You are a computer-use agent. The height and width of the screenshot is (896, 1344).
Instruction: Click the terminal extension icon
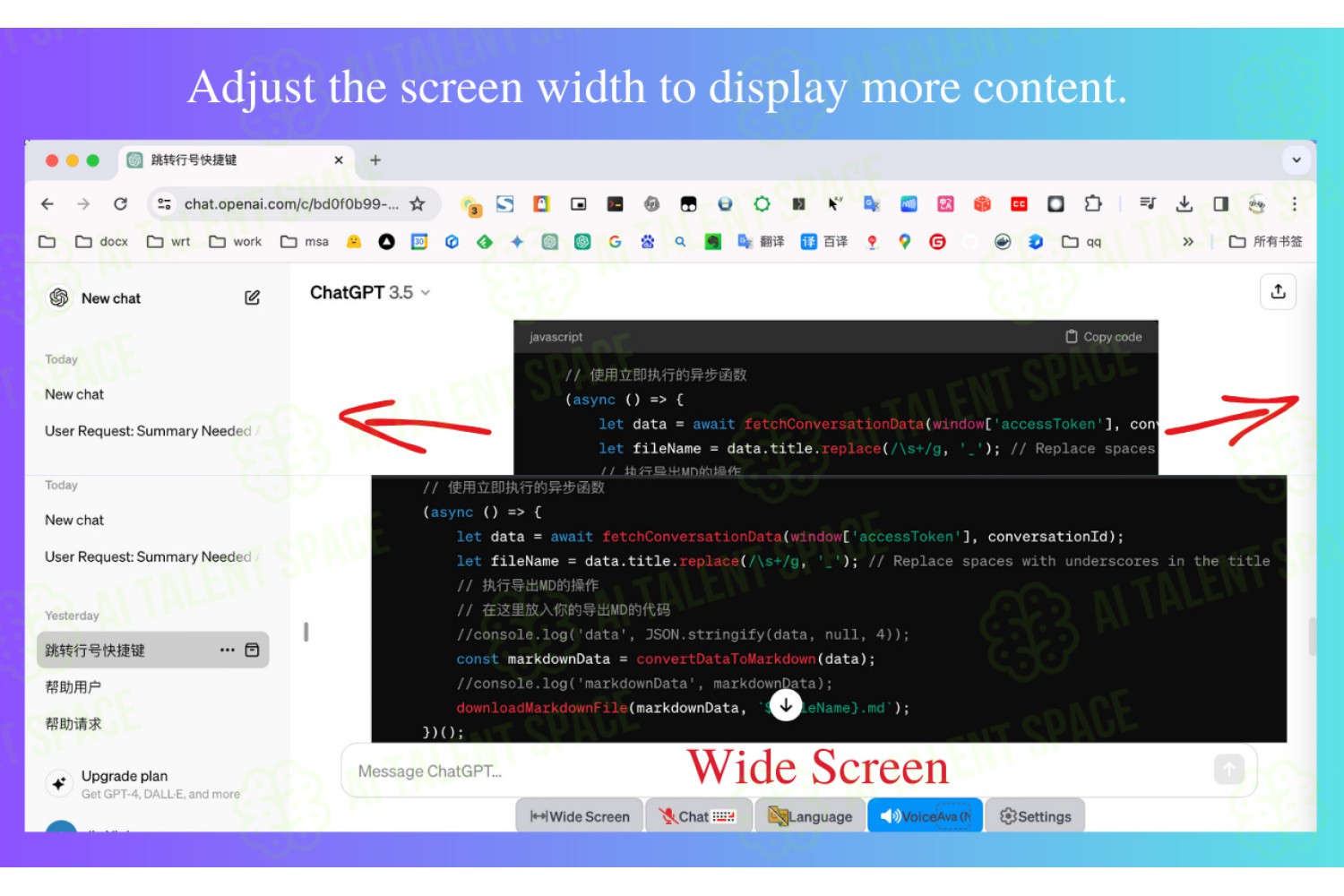click(615, 204)
